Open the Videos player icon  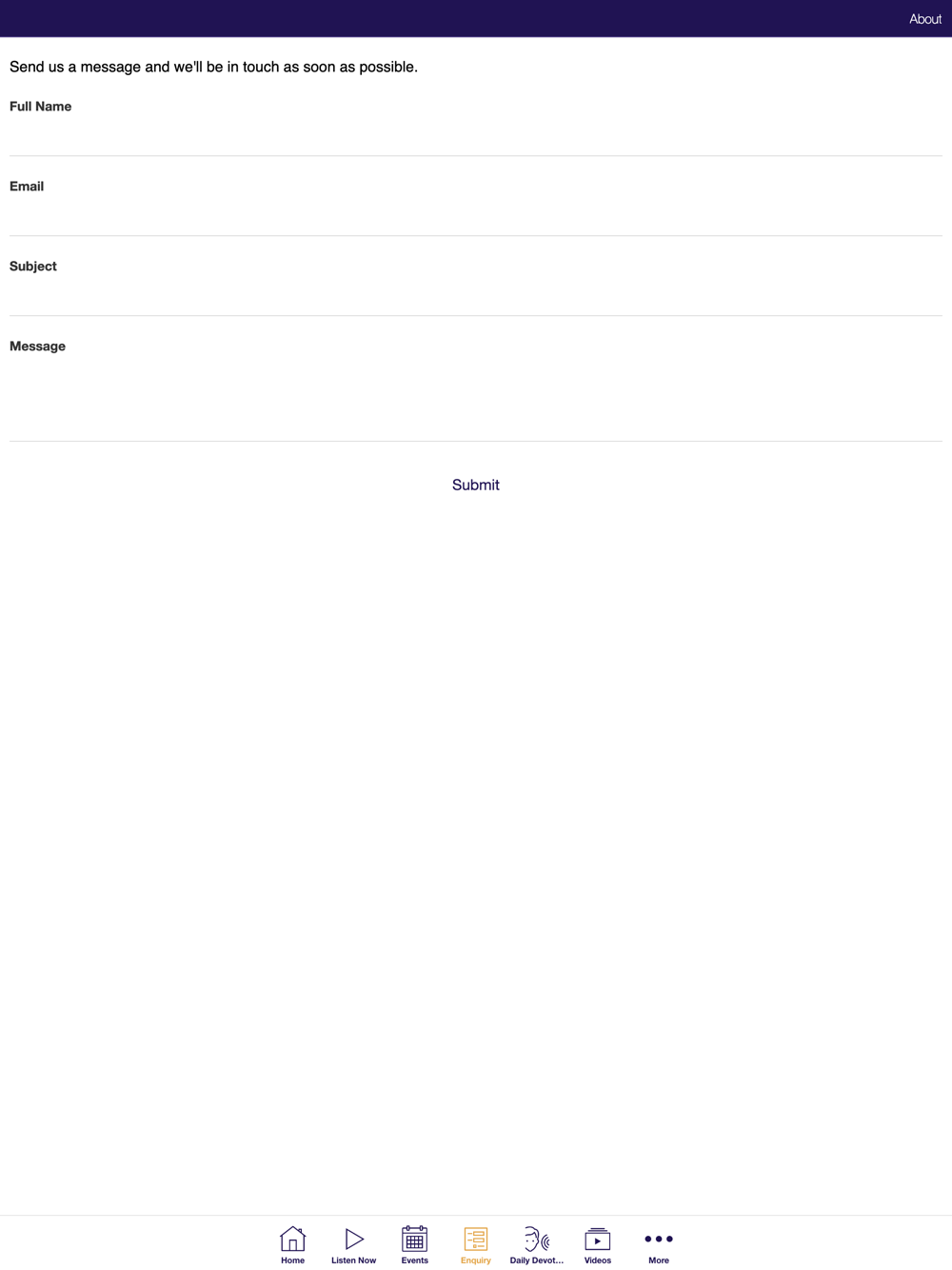[598, 1239]
